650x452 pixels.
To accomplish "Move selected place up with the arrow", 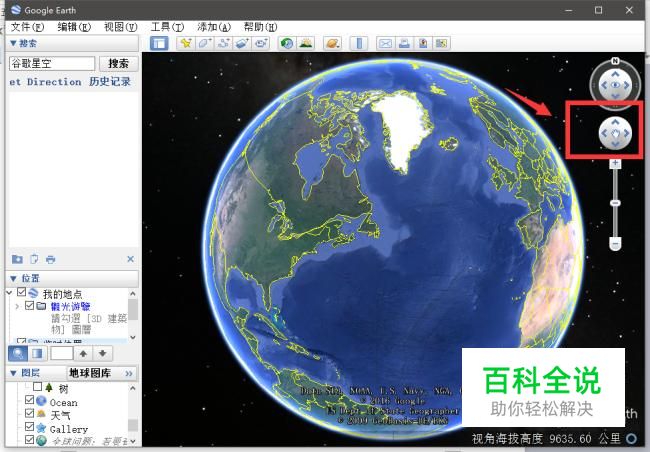I will pos(83,353).
